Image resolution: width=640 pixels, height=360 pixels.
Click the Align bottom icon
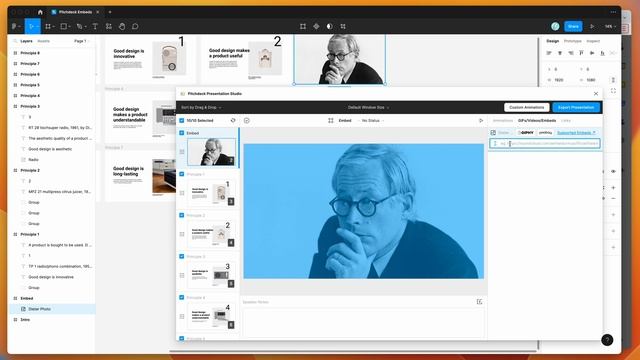click(602, 53)
